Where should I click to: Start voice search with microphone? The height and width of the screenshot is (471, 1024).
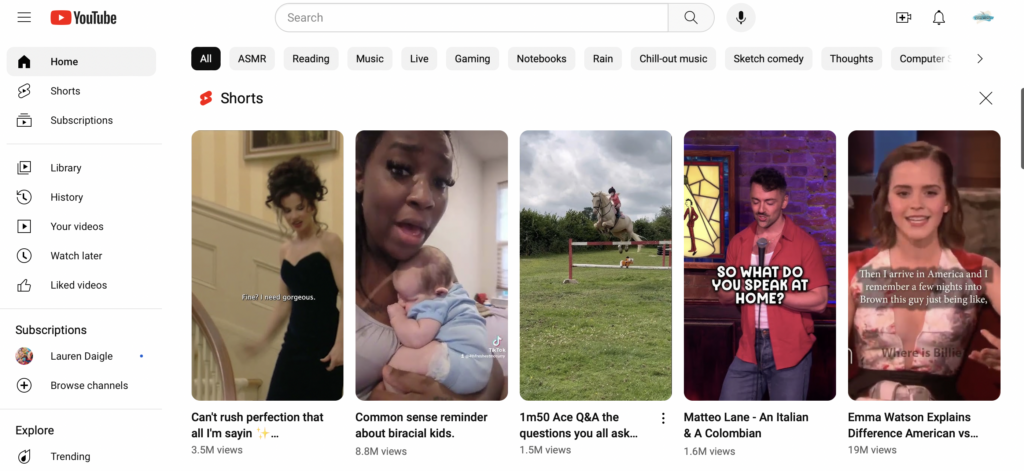click(x=741, y=18)
